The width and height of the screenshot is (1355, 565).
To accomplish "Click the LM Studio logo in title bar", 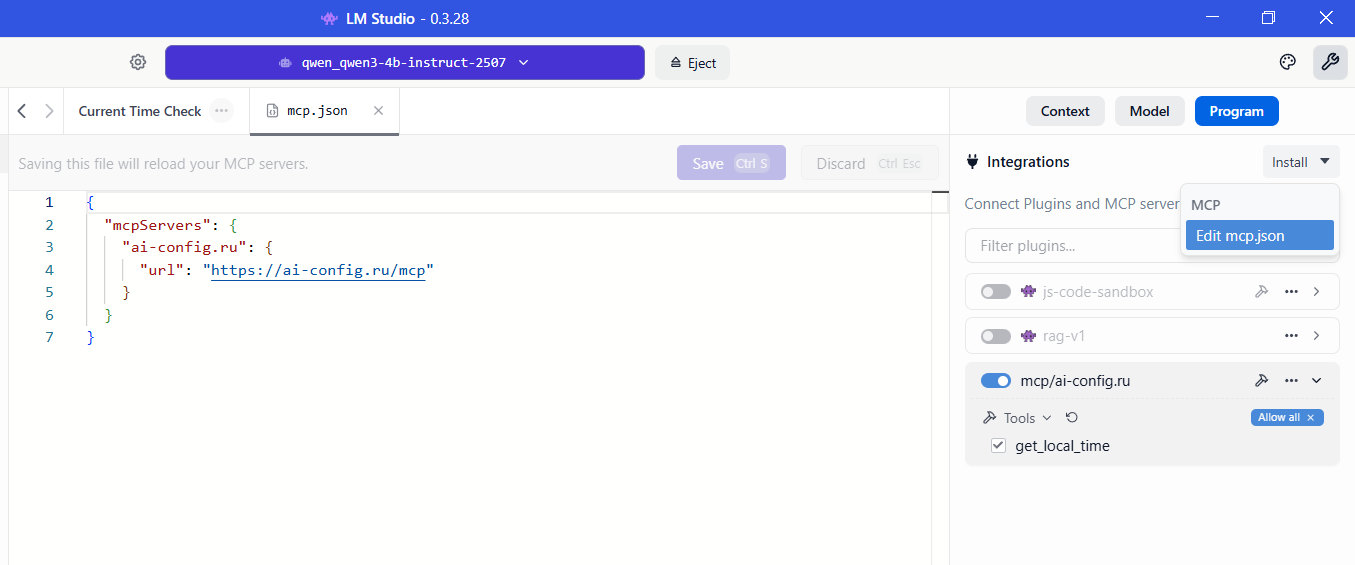I will point(329,18).
